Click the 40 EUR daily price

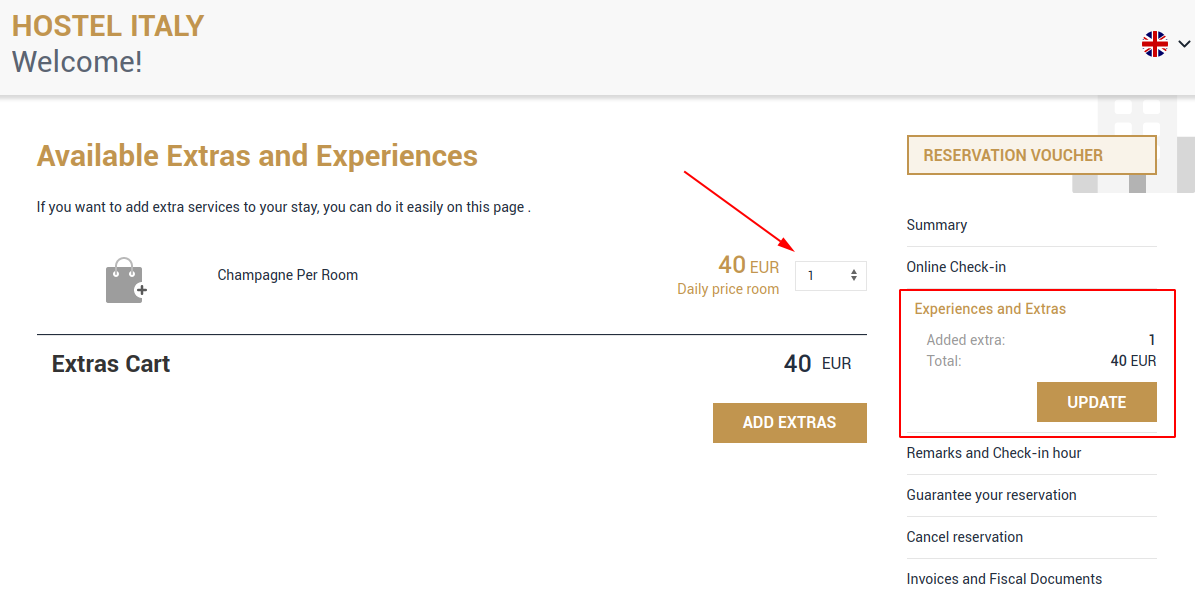point(748,265)
